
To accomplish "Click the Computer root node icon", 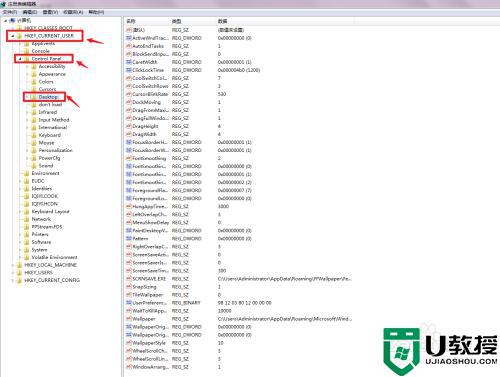I will tap(12, 20).
